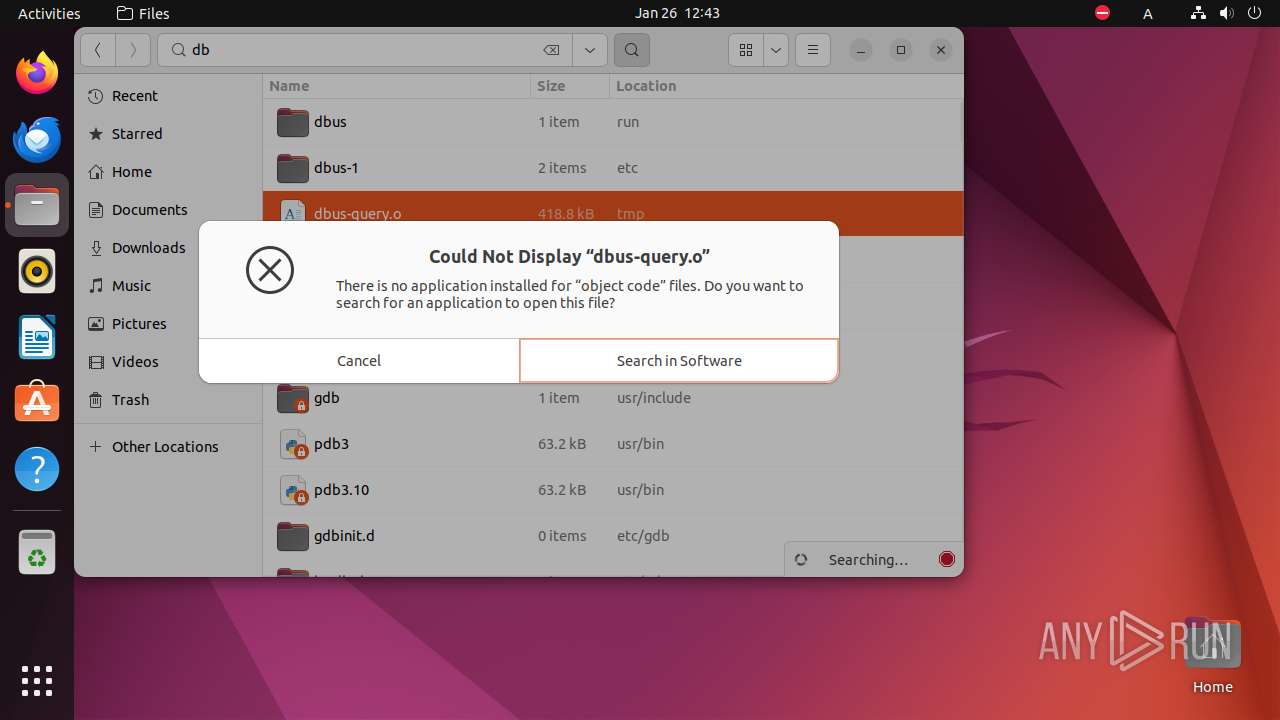Expand the search options dropdown
This screenshot has height=720, width=1280.
click(590, 50)
